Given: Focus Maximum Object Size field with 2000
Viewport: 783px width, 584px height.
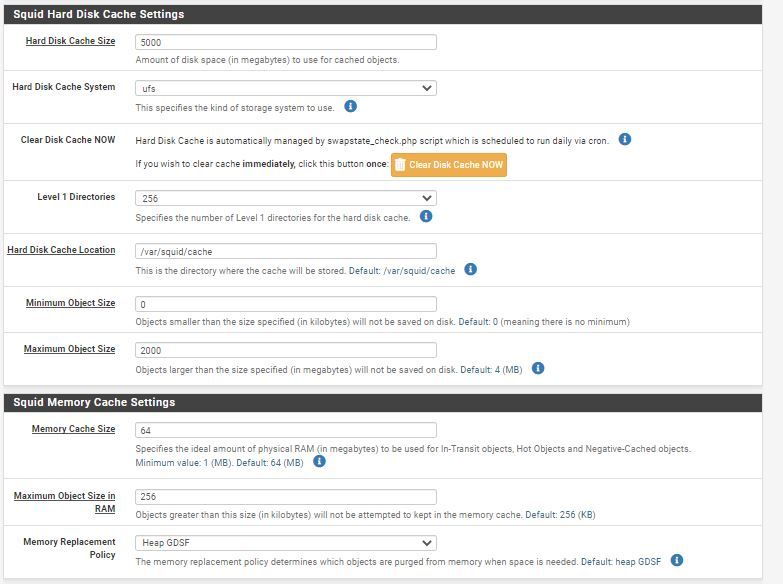Looking at the screenshot, I should (x=286, y=350).
